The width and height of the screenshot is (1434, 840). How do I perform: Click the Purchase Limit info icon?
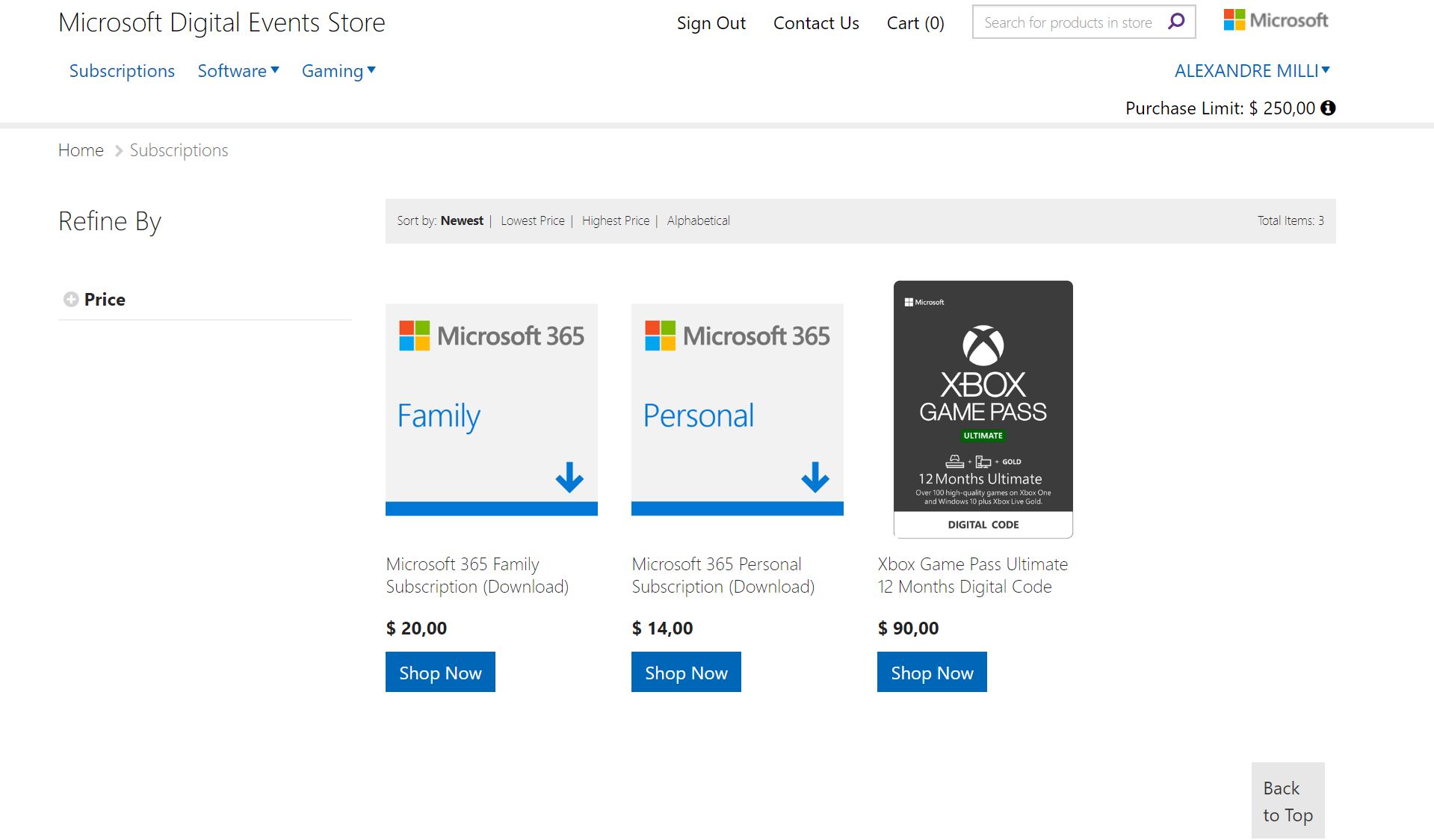point(1328,108)
